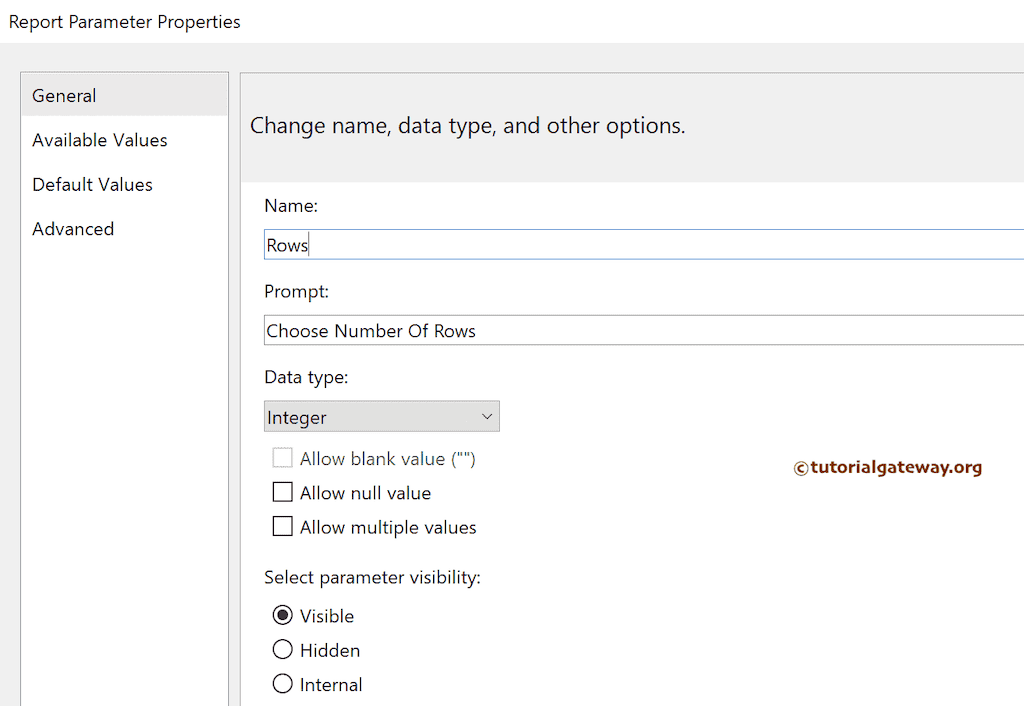Return to the General page
1024x706 pixels.
[x=64, y=95]
